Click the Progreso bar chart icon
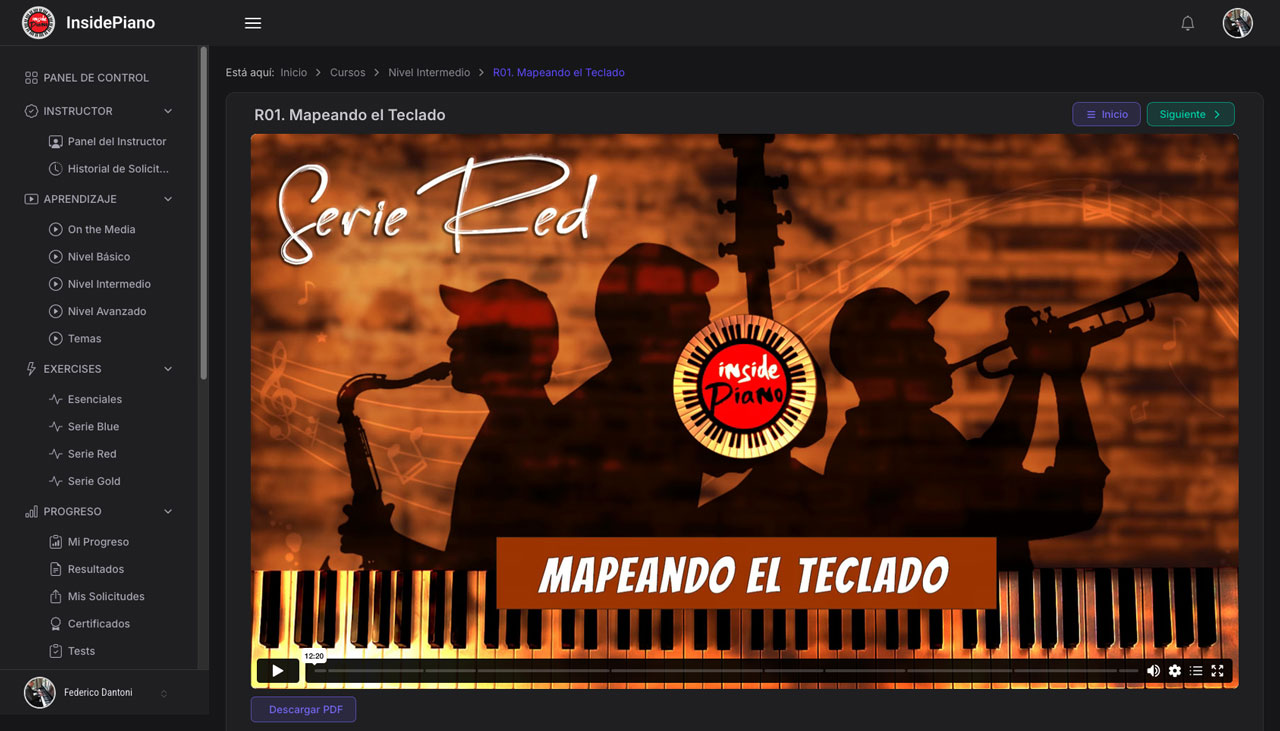The height and width of the screenshot is (731, 1280). coord(31,511)
